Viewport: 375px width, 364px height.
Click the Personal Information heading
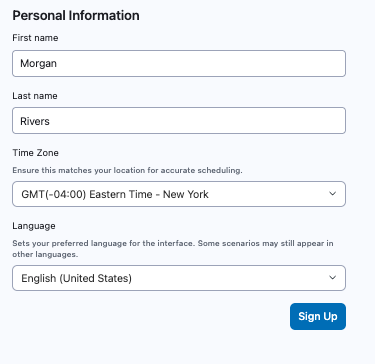pos(76,15)
